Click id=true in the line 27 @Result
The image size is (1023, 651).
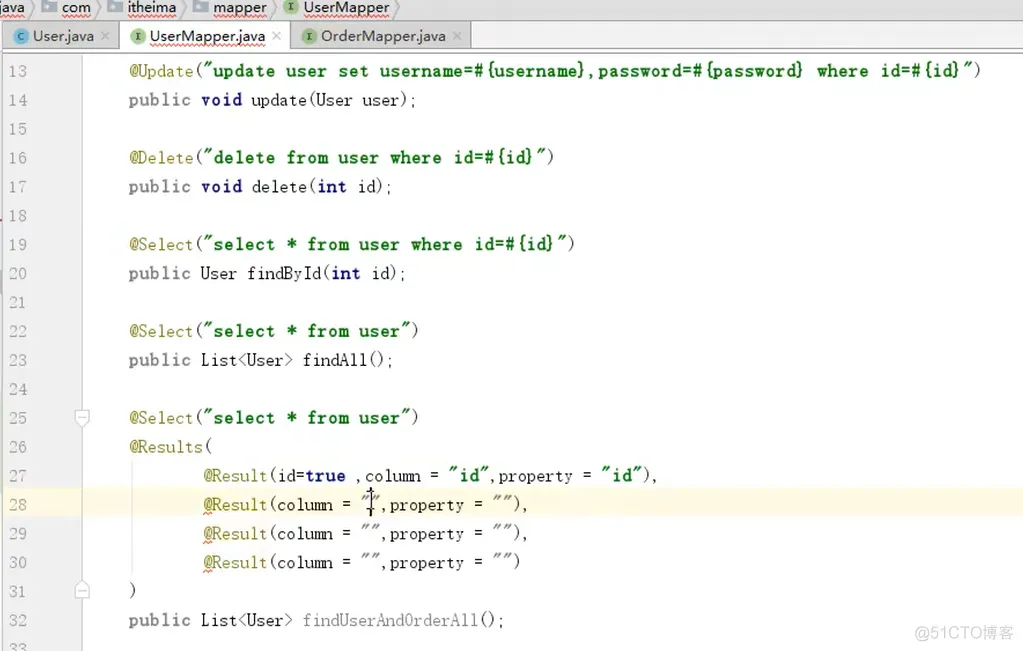tap(311, 476)
